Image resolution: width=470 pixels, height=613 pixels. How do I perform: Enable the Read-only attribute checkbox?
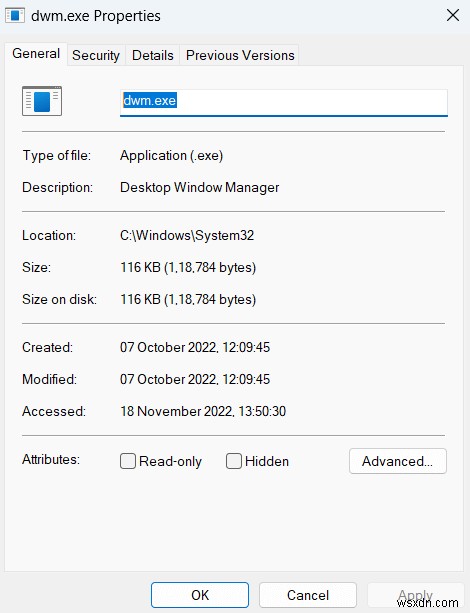pyautogui.click(x=128, y=461)
